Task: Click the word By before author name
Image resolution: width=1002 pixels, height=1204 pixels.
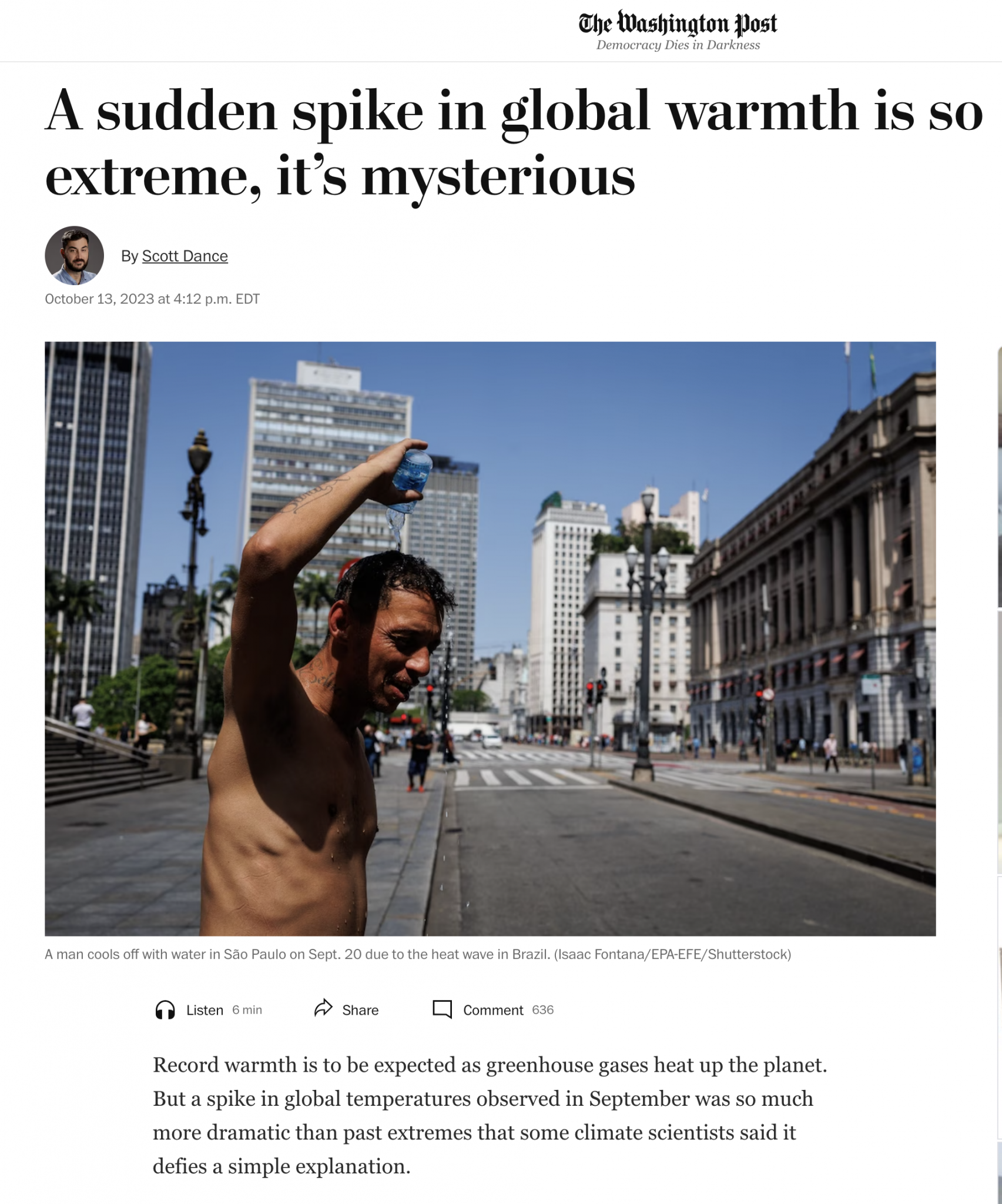Action: [129, 256]
